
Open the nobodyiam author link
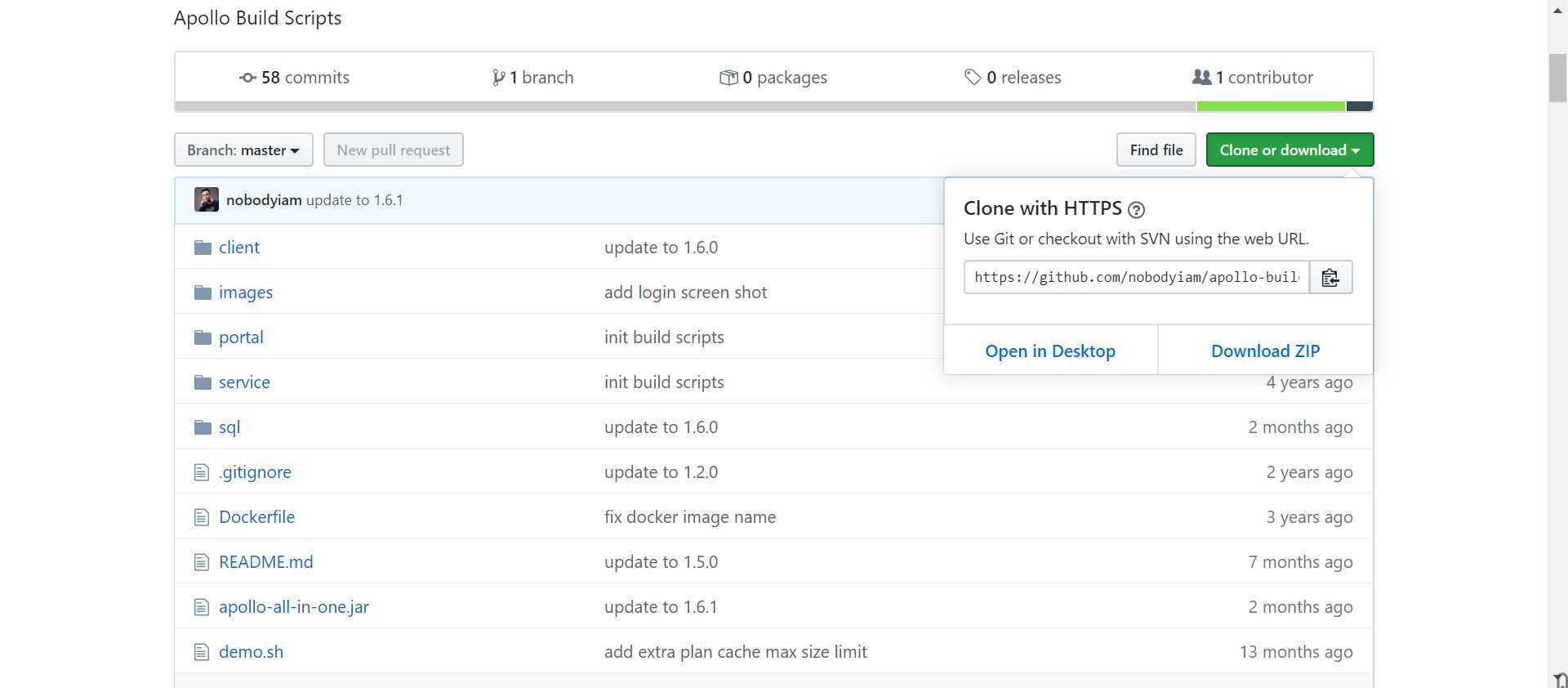click(x=264, y=200)
